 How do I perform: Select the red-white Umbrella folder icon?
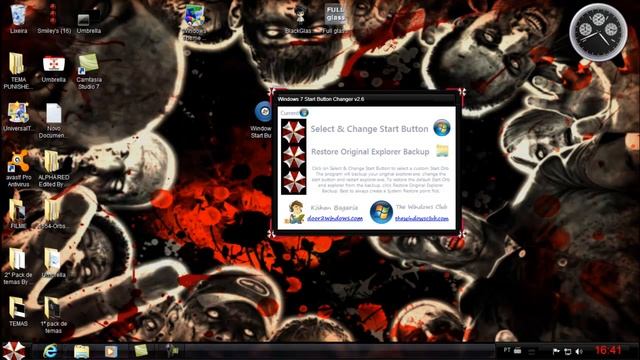tap(53, 68)
